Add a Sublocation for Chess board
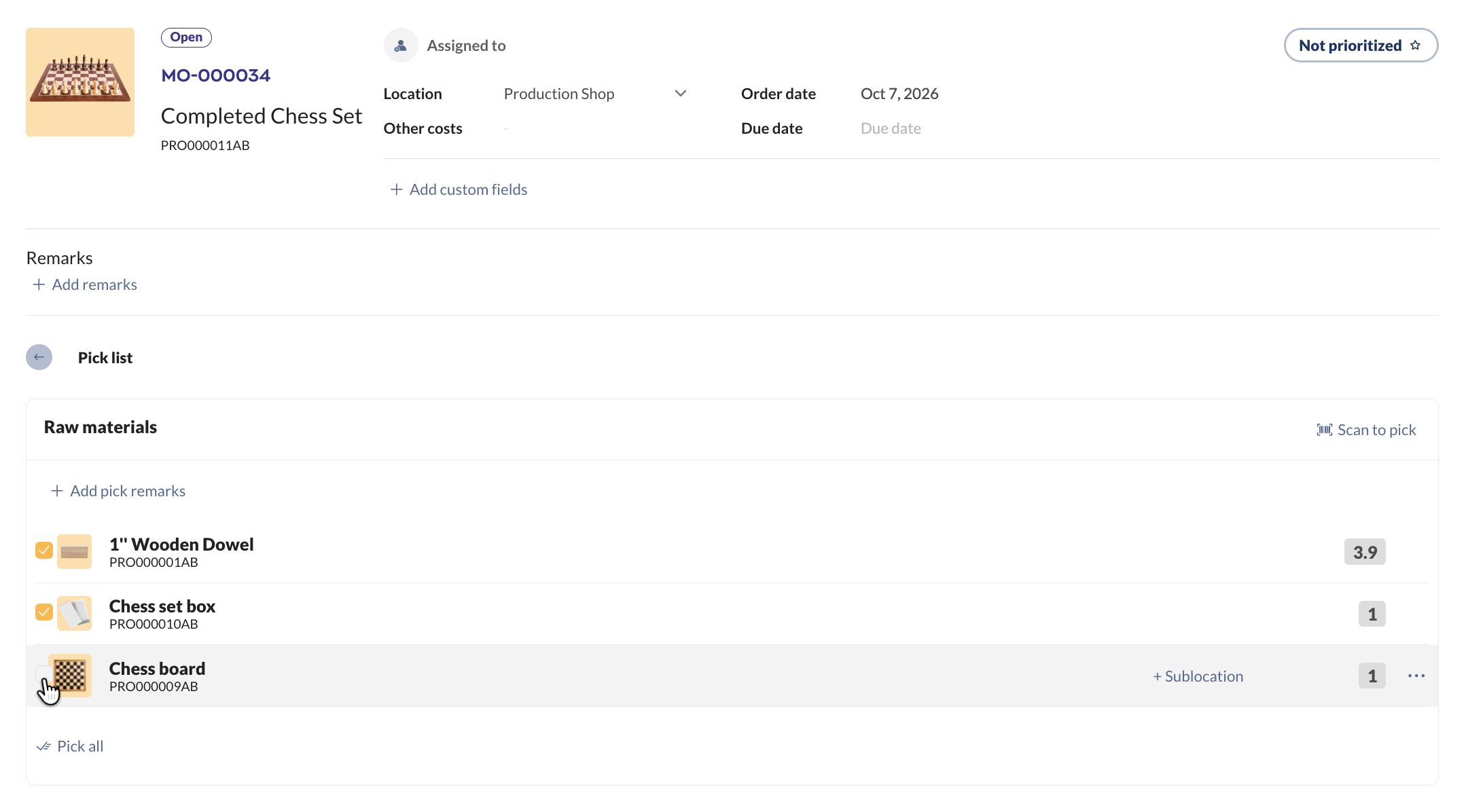The image size is (1466, 812). (x=1198, y=676)
